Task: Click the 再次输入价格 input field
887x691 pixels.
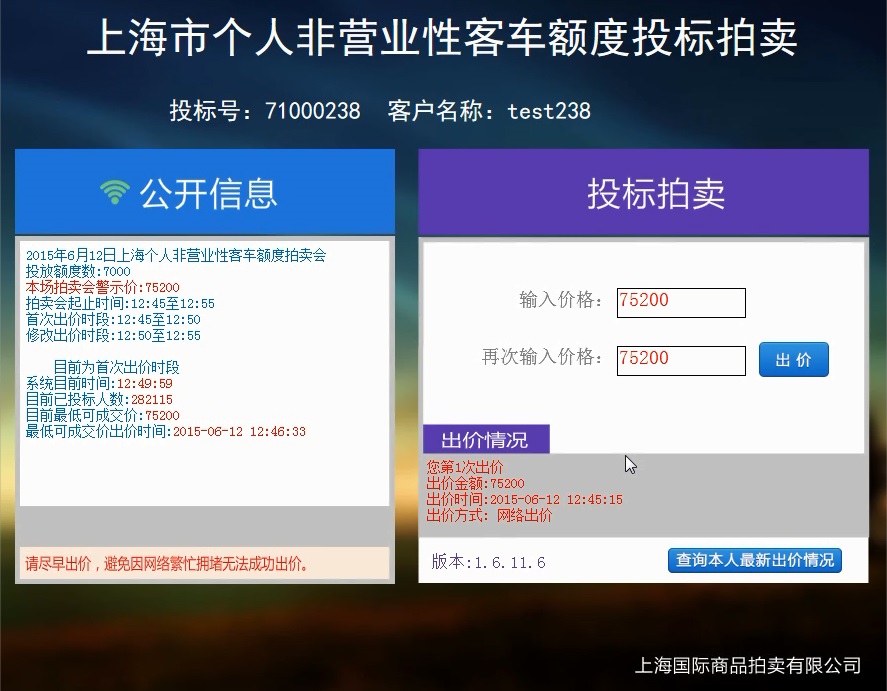Action: 681,361
